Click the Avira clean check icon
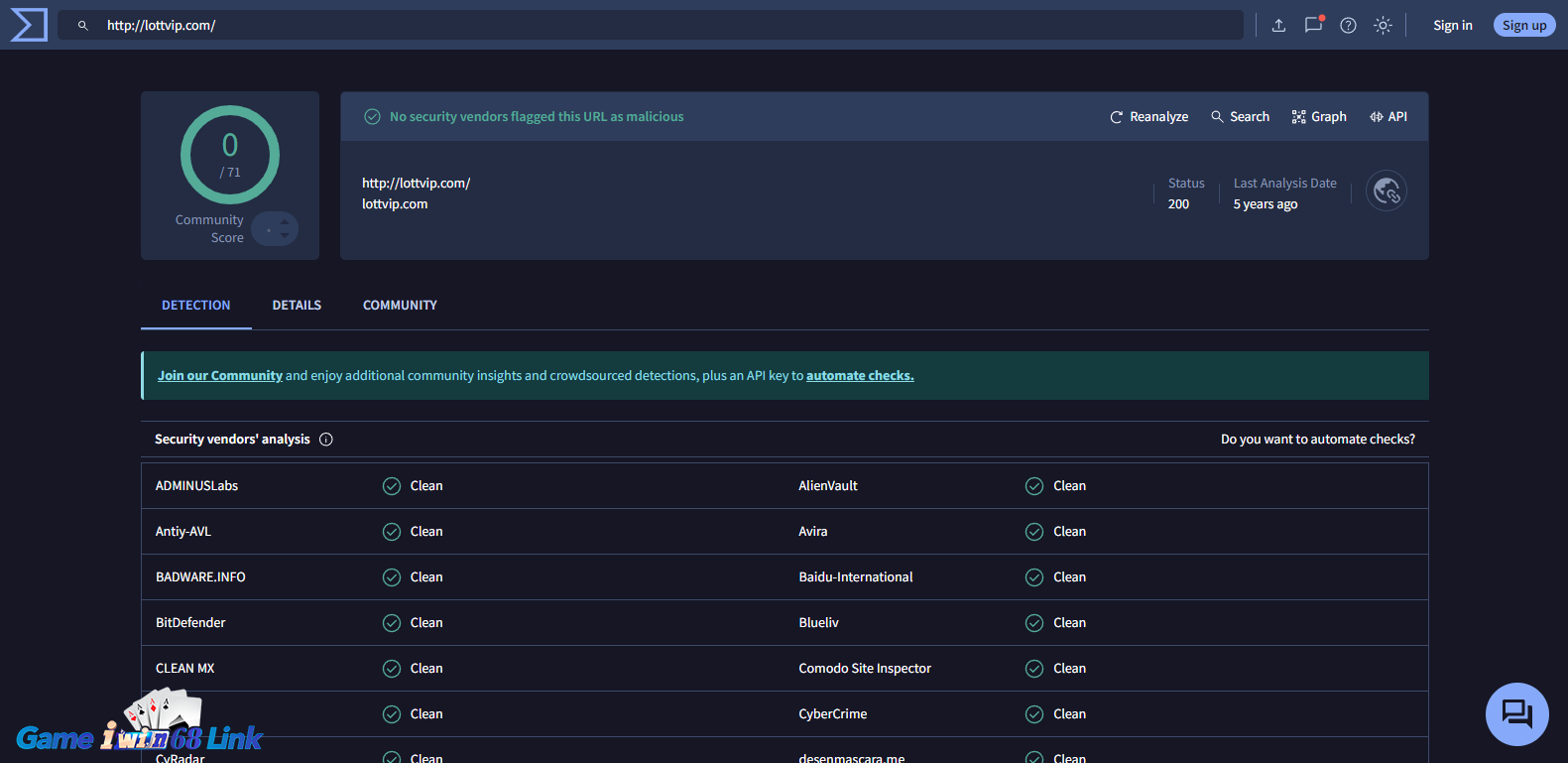This screenshot has height=763, width=1568. (x=1034, y=532)
